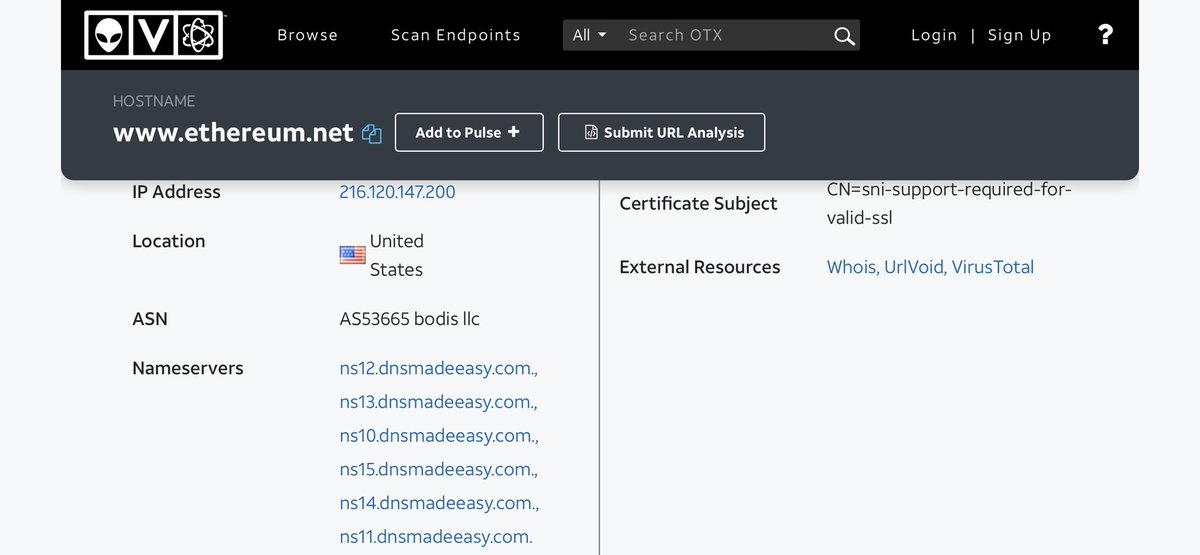The image size is (1200, 555).
Task: Open IP address 216.120.147.200
Action: (x=397, y=192)
